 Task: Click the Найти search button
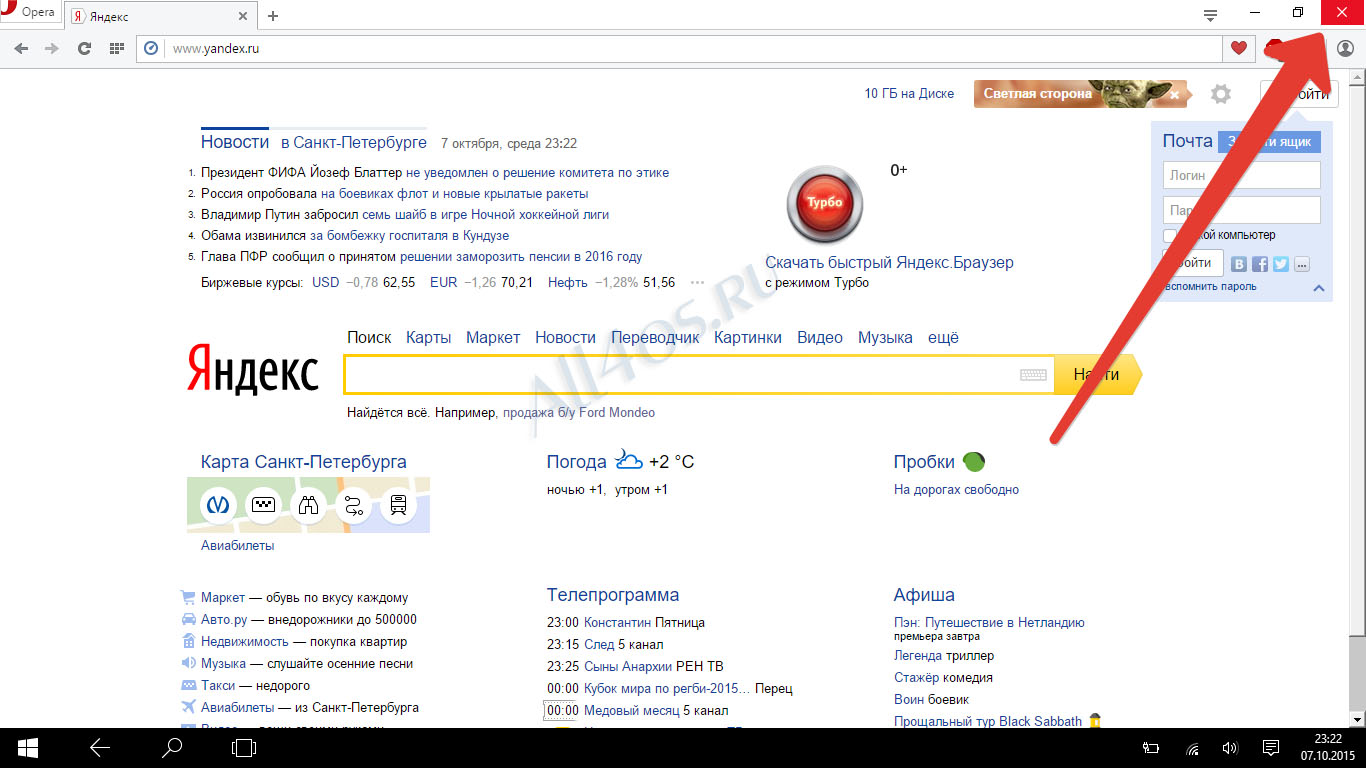coord(1096,374)
